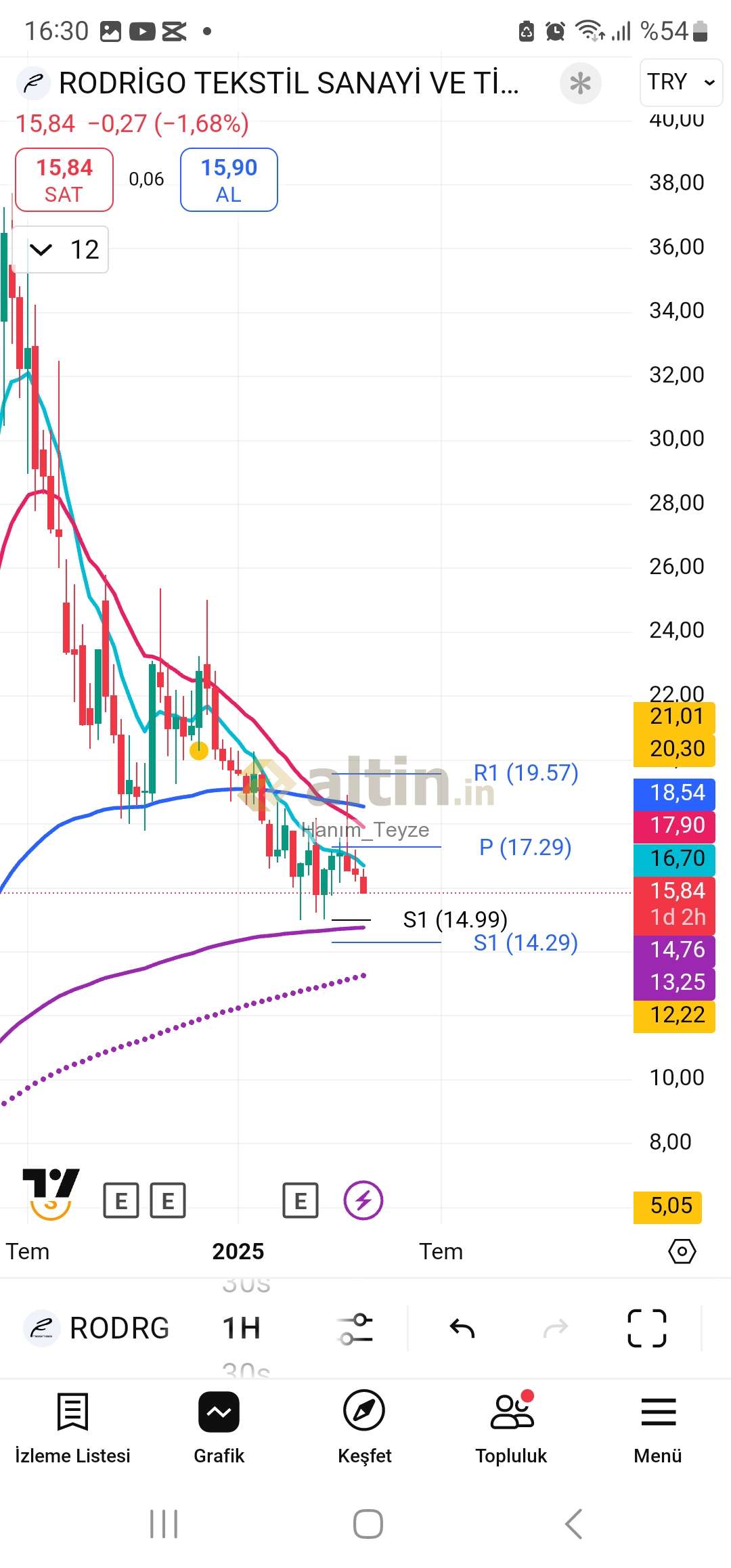Tap the 15,84 SAT sell button
731x1568 pixels.
click(x=64, y=180)
